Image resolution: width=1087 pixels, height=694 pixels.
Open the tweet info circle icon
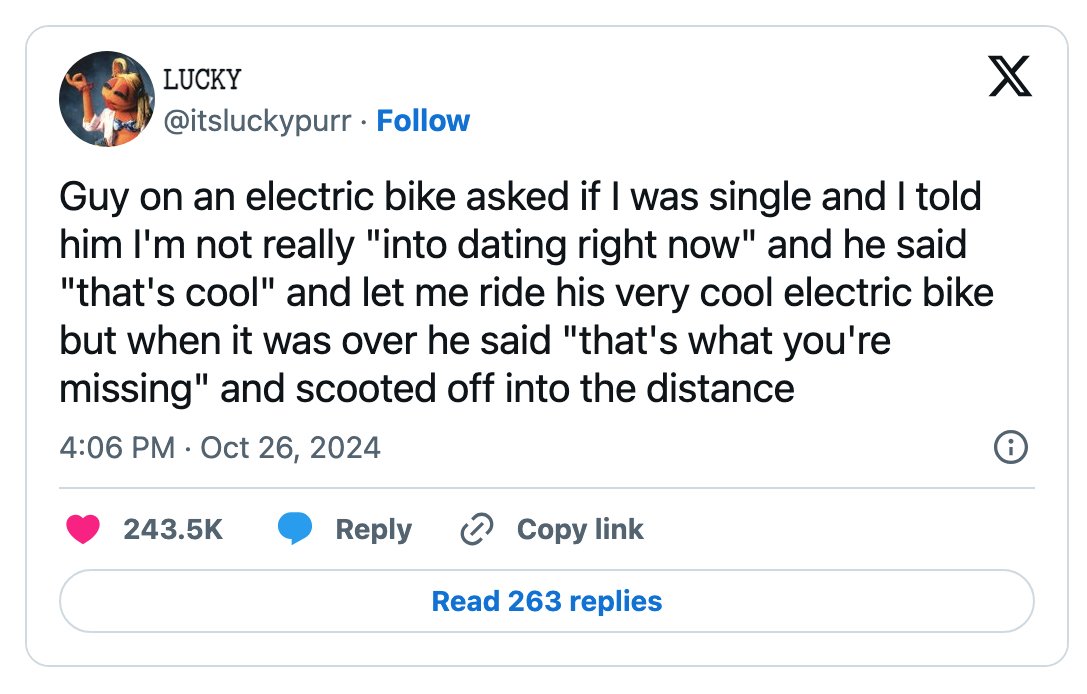point(1011,447)
